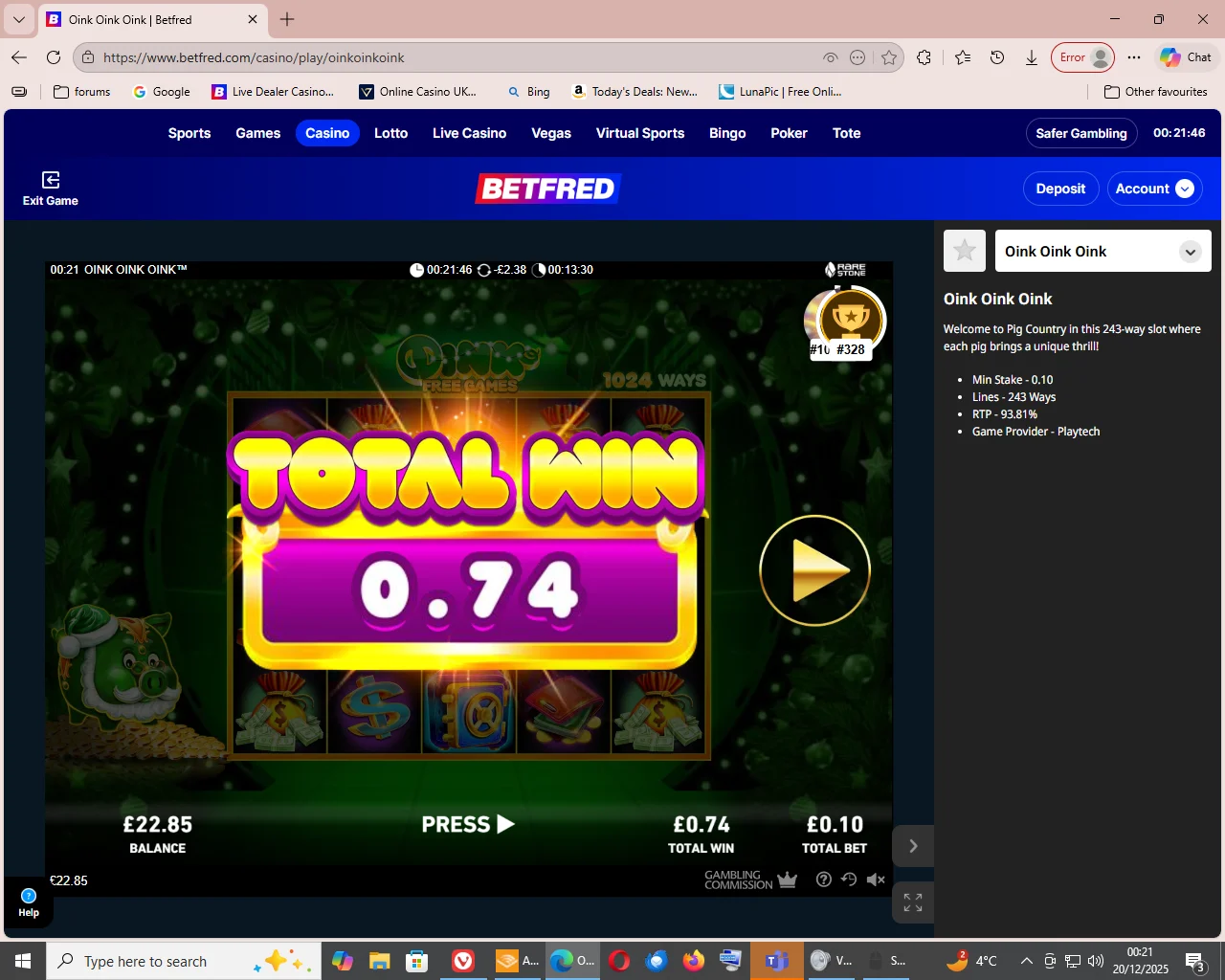Screen dimensions: 1225x980
Task: Unmute the game sound speaker icon
Action: click(x=876, y=880)
